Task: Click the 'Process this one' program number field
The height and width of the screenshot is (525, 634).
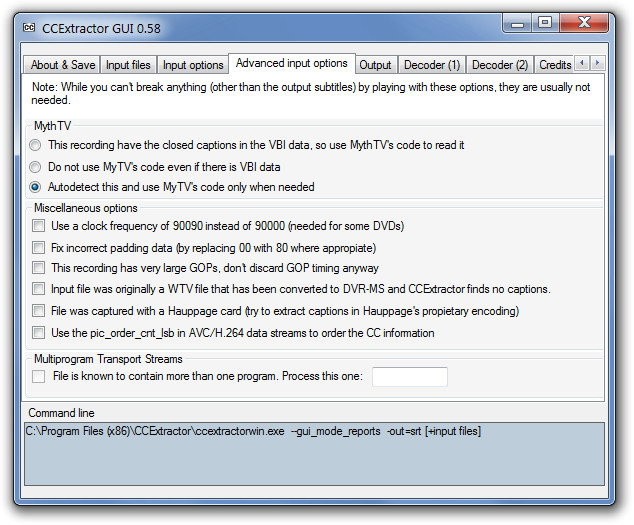Action: click(410, 377)
